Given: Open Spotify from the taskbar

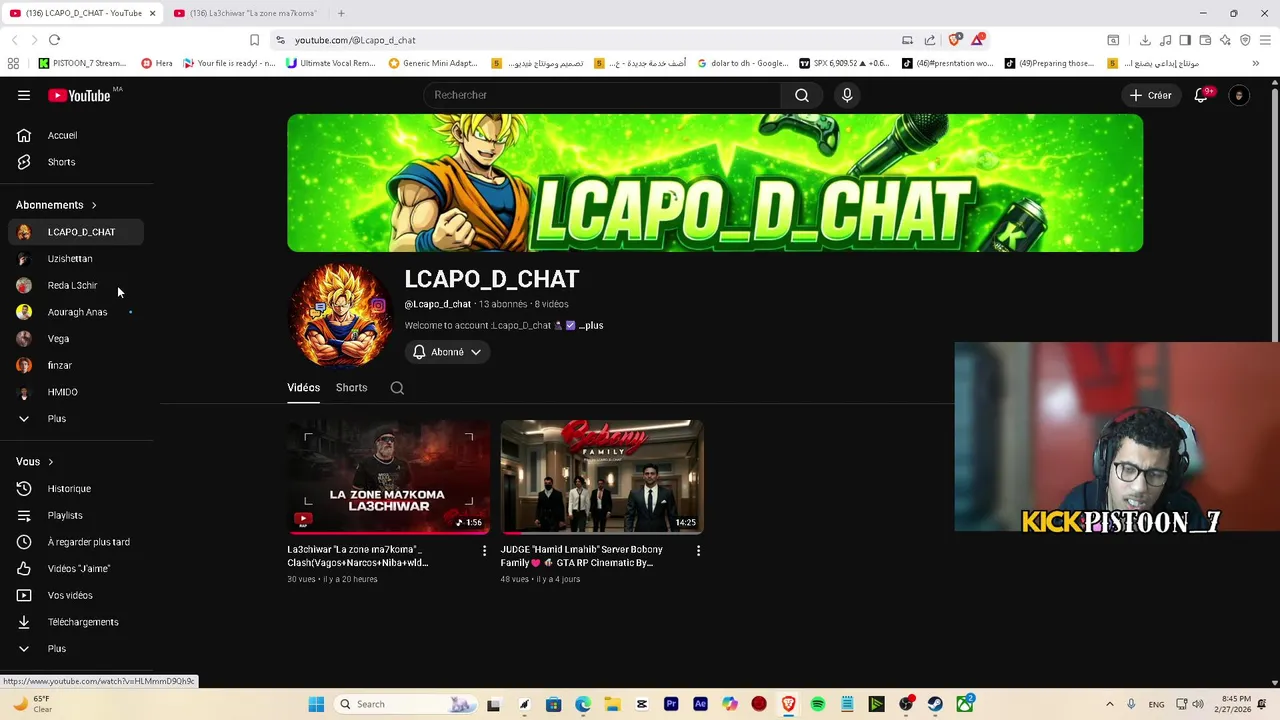Looking at the screenshot, I should tap(818, 704).
